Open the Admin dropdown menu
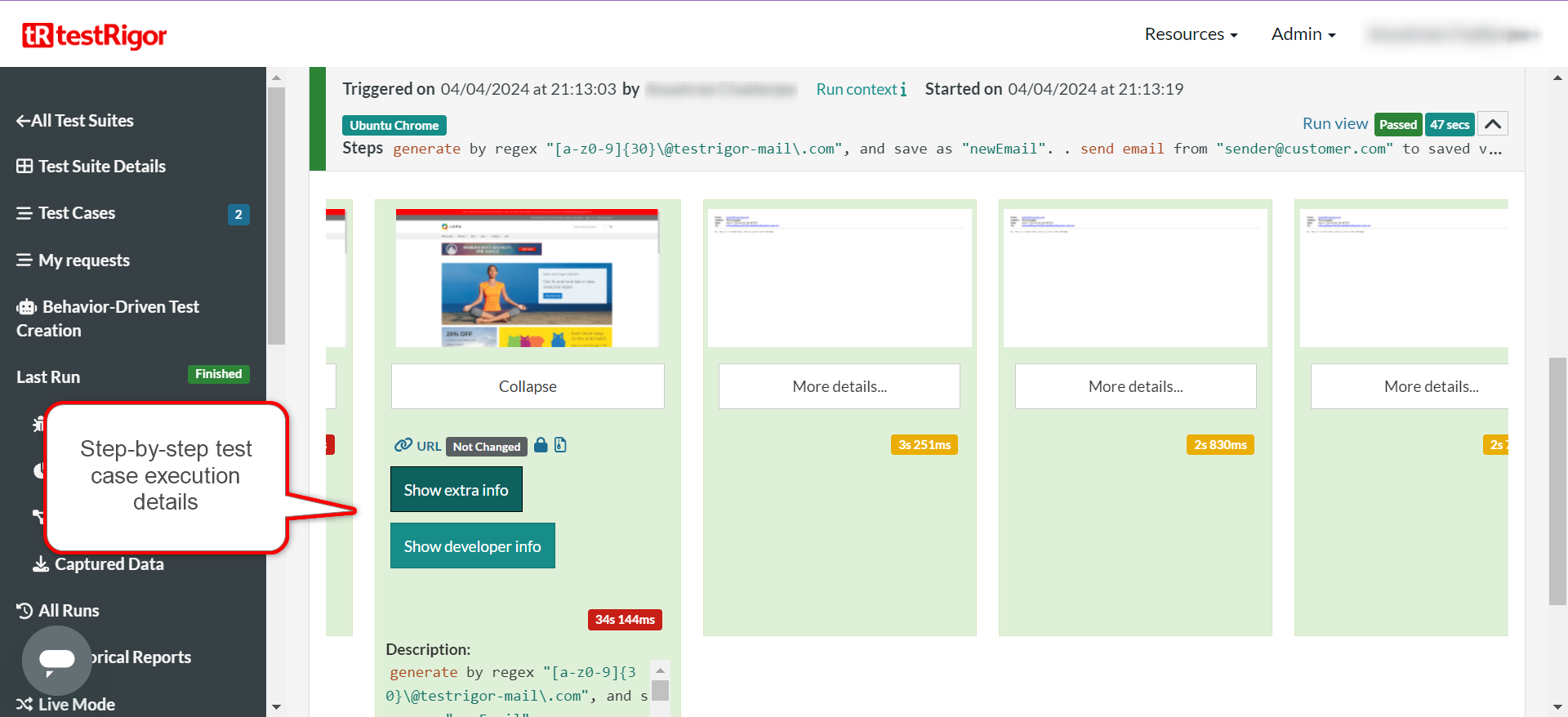1568x717 pixels. (1303, 34)
